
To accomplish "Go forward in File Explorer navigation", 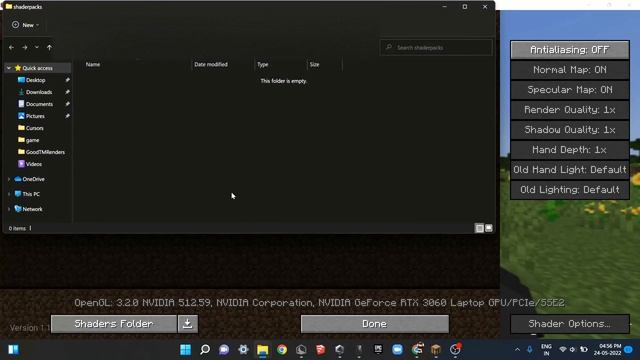I will coord(25,48).
